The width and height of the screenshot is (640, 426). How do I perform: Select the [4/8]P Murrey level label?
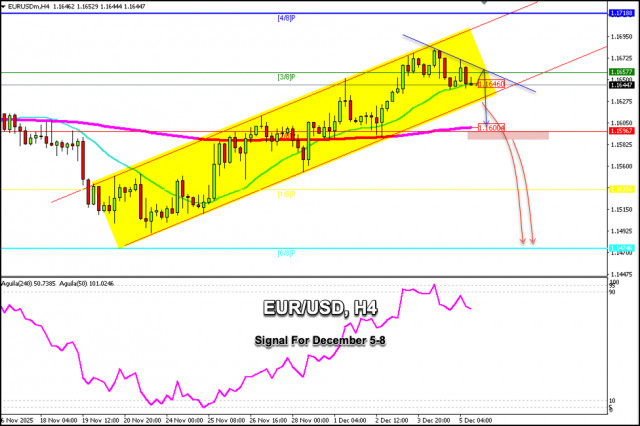(287, 18)
